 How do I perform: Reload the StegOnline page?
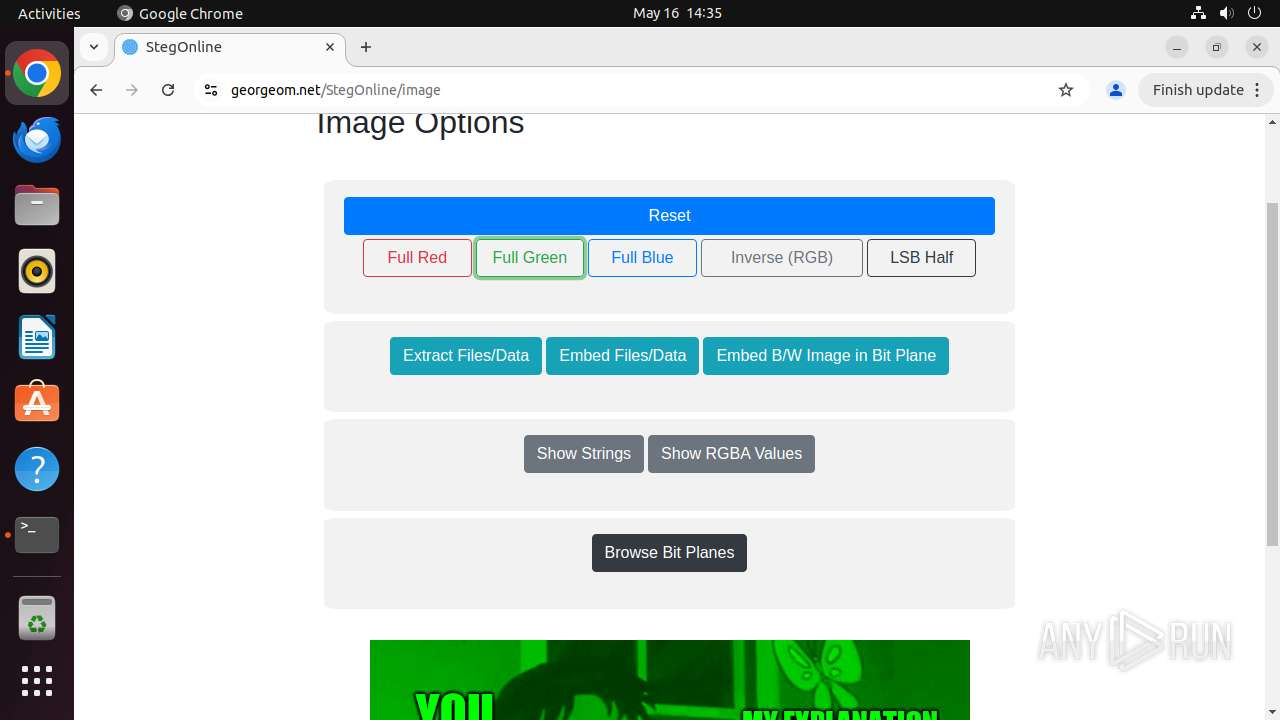[x=168, y=90]
